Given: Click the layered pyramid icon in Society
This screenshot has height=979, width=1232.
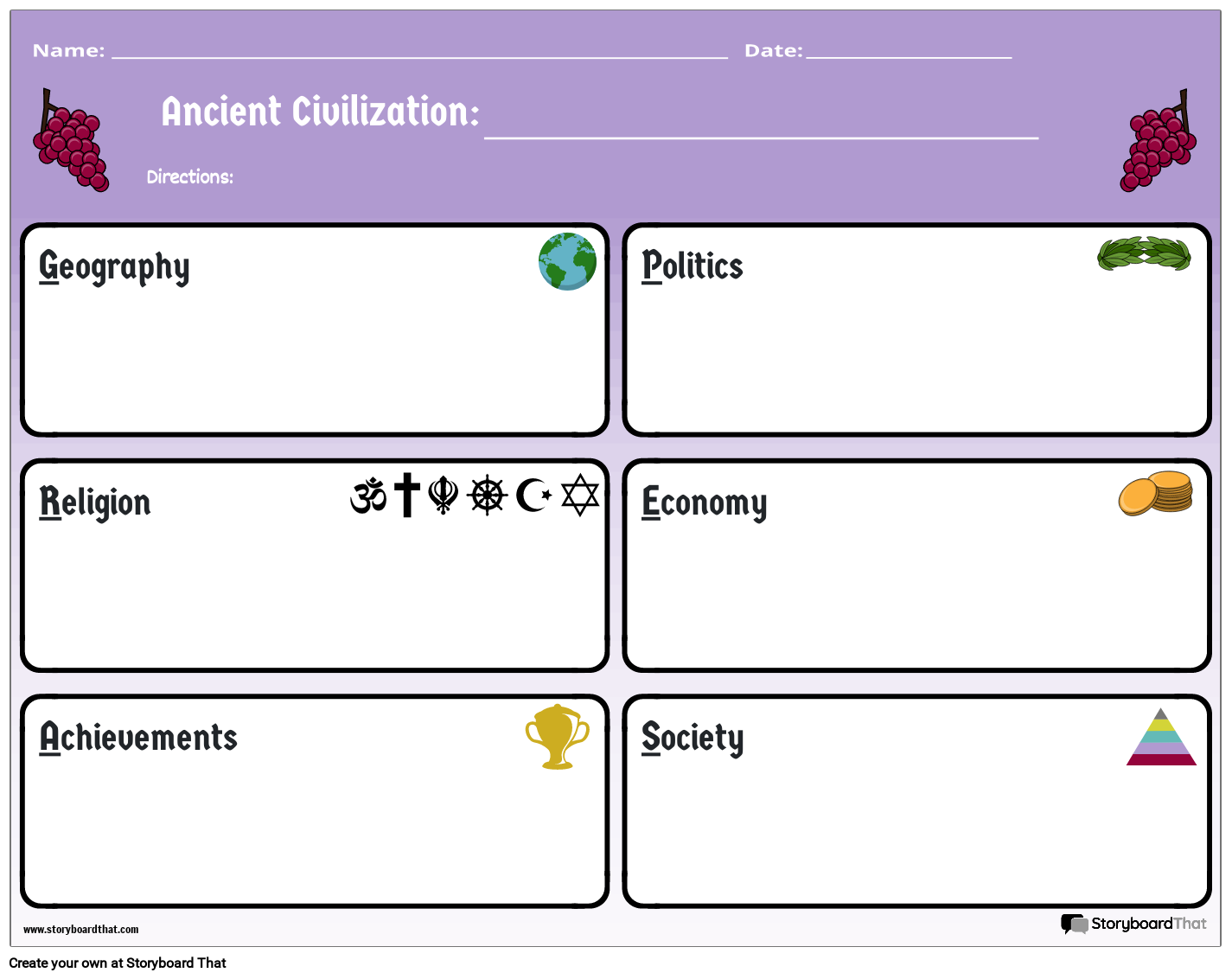Looking at the screenshot, I should 1161,737.
